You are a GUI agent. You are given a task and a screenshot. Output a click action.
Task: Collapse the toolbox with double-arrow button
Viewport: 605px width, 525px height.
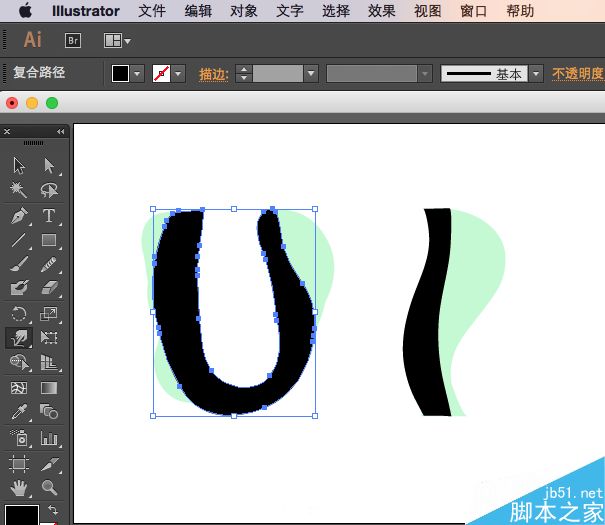61,132
